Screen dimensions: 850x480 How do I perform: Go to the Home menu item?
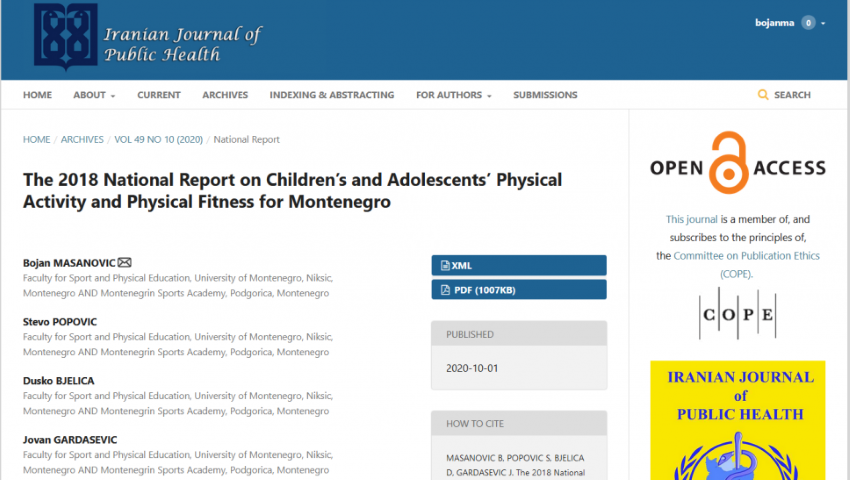pyautogui.click(x=37, y=95)
